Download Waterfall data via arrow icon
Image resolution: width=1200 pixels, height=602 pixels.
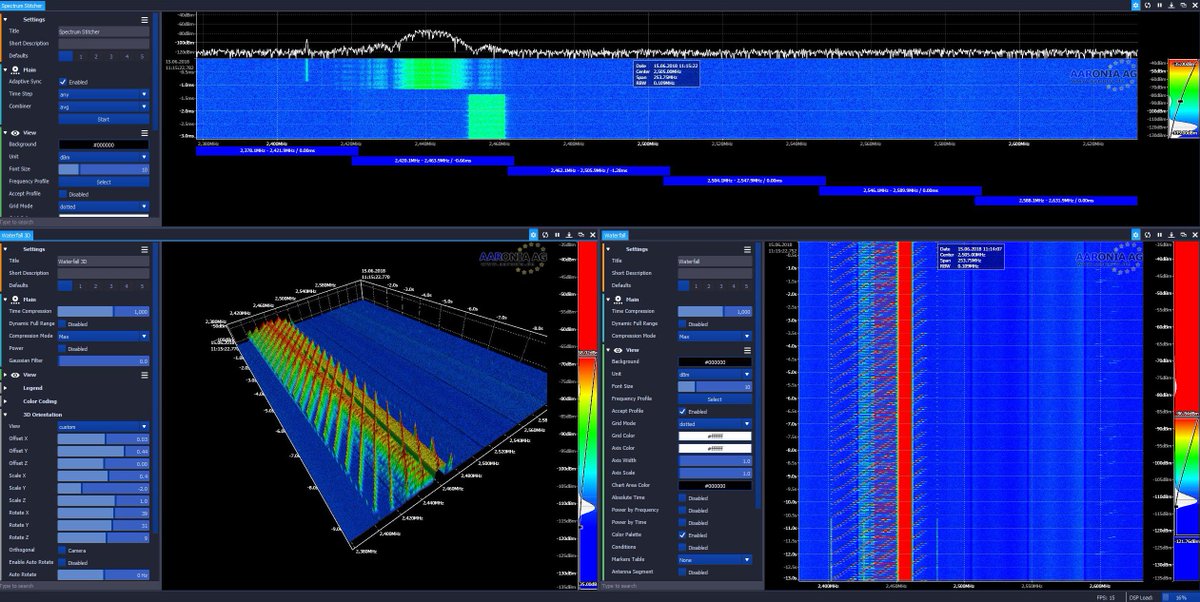pyautogui.click(x=1171, y=234)
